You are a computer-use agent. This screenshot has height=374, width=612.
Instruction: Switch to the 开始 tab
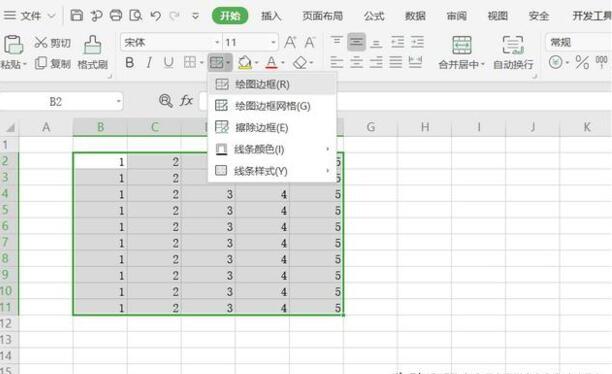point(230,16)
